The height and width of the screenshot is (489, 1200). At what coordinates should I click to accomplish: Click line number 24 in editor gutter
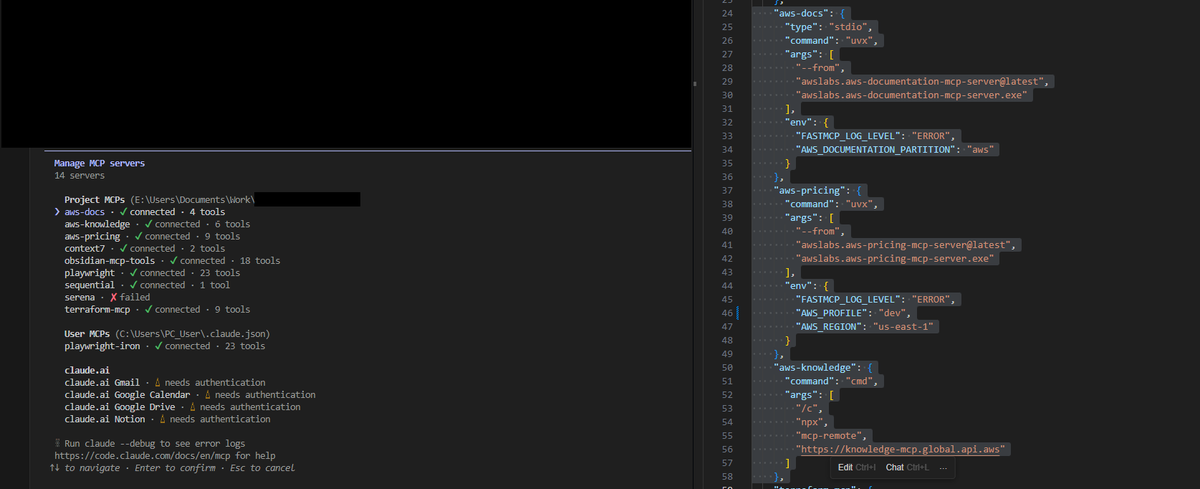pos(727,13)
